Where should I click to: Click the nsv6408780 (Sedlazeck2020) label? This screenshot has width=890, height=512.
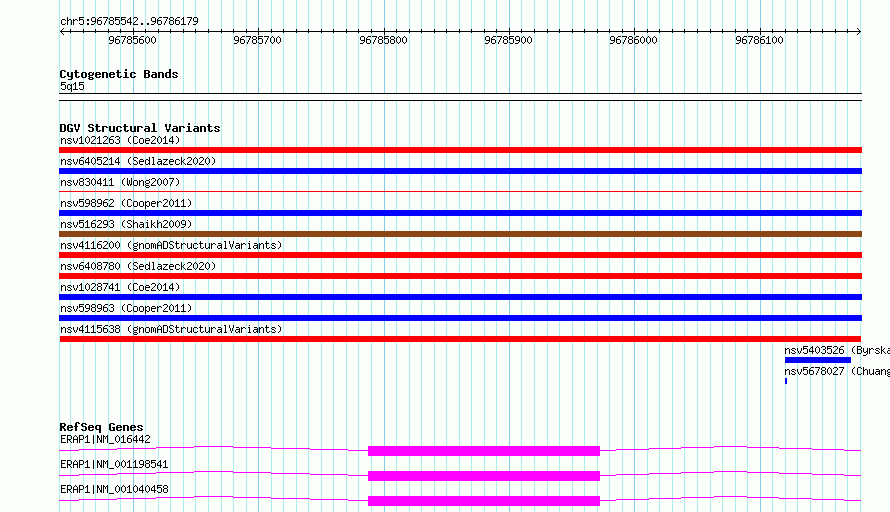tap(138, 266)
